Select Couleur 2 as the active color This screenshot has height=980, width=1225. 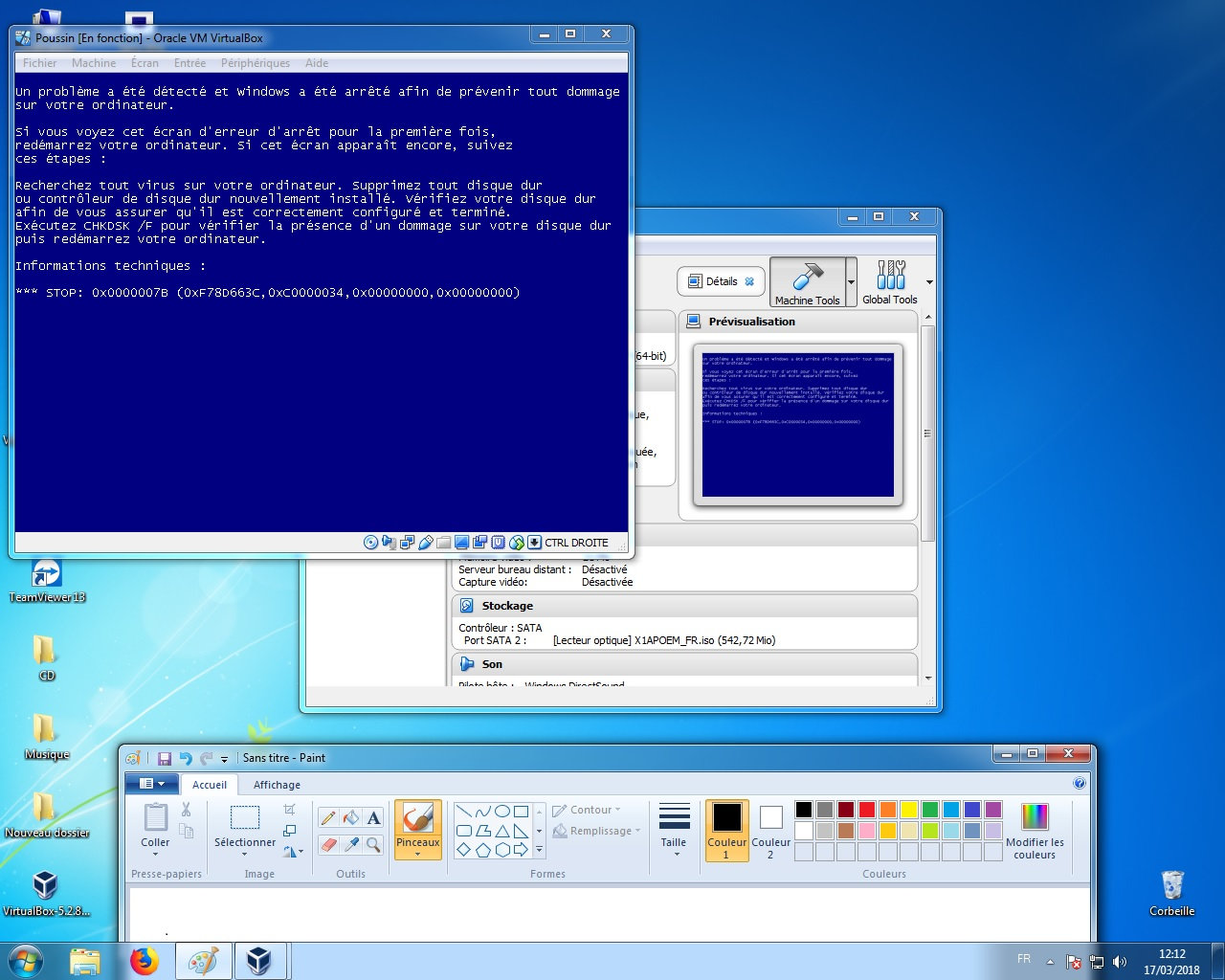click(x=770, y=830)
